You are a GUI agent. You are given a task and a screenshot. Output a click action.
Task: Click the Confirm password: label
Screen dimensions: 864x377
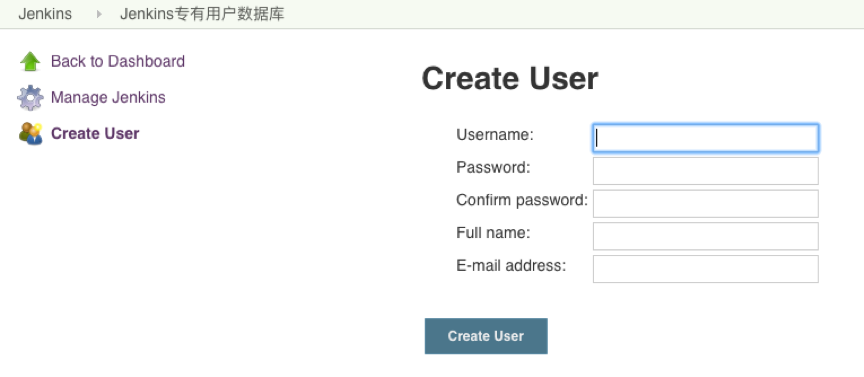pos(522,200)
